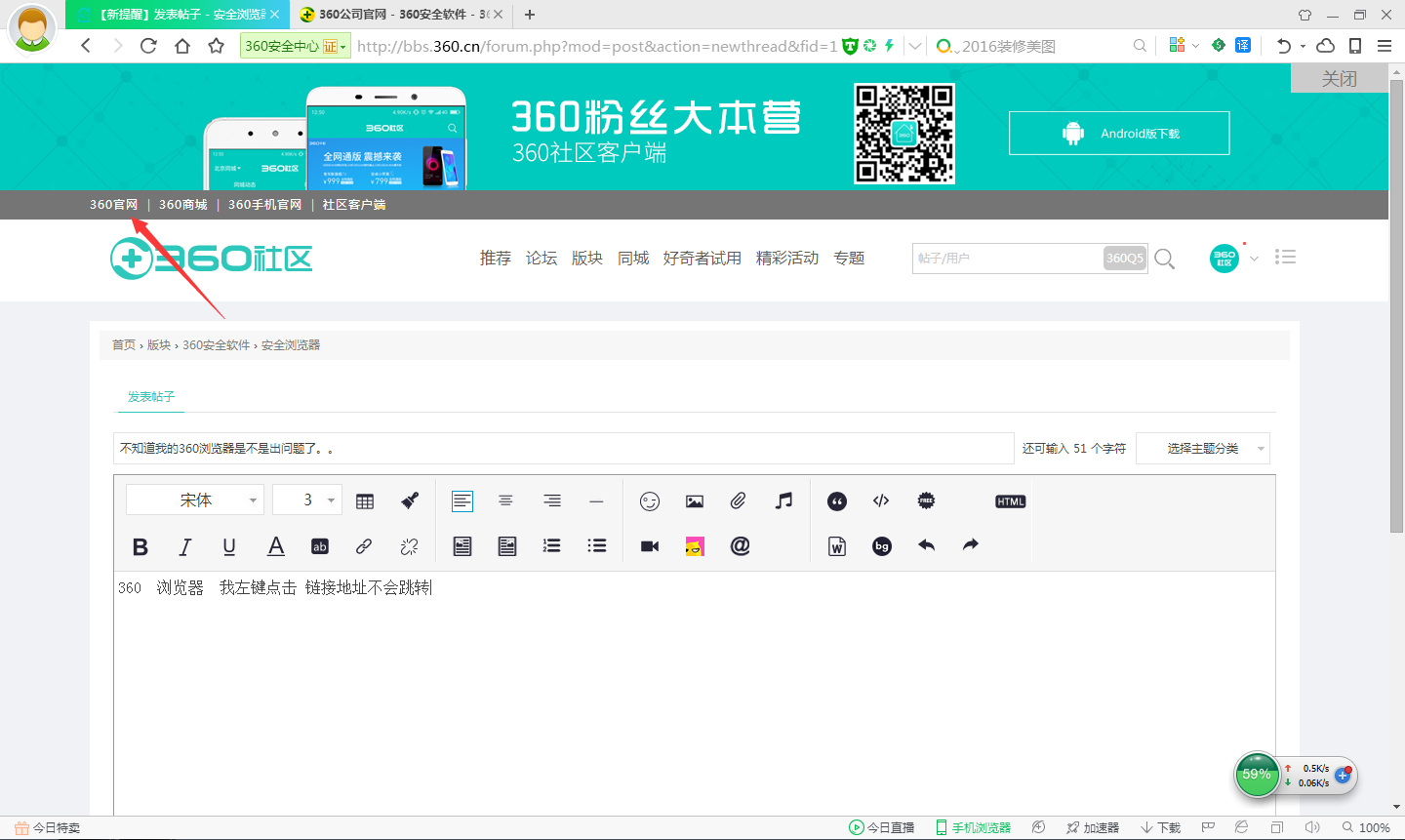This screenshot has width=1405, height=840.
Task: Close the banner with 关闭
Action: click(1340, 79)
